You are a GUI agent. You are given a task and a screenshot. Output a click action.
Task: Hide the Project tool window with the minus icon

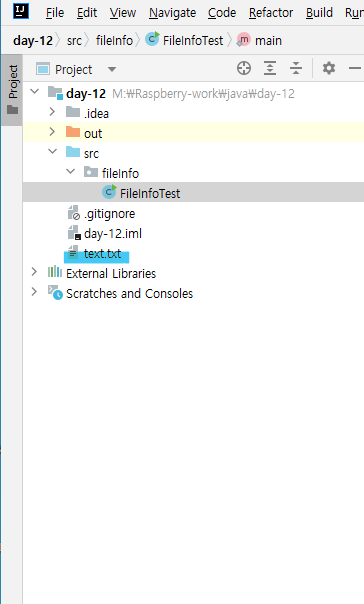[x=355, y=68]
